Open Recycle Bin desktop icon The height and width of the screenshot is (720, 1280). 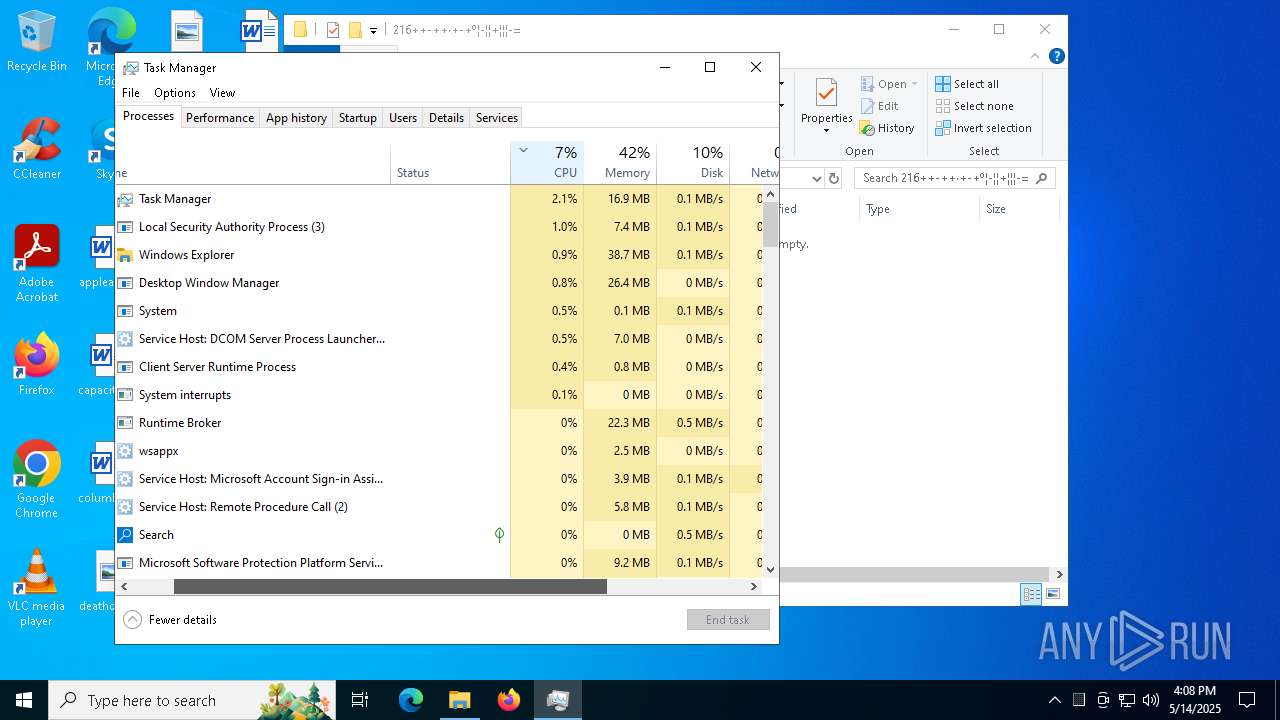pos(37,42)
